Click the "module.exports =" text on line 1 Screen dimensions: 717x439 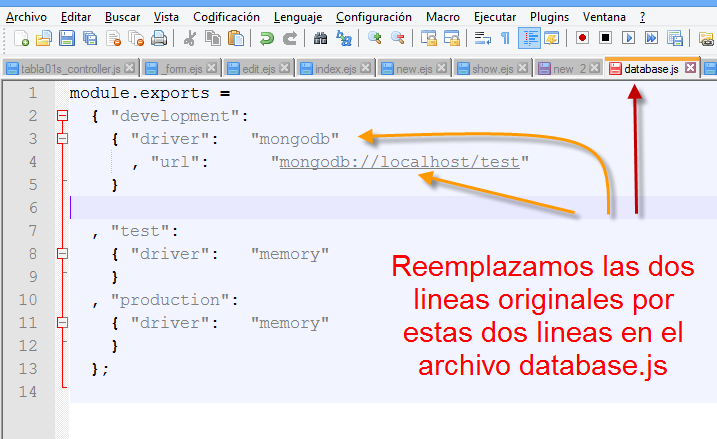pyautogui.click(x=150, y=93)
